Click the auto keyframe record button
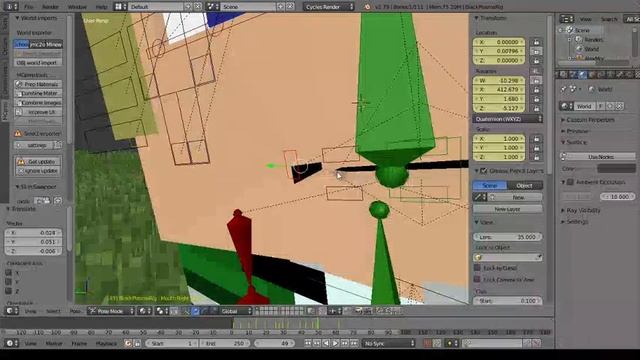640x360 pixels. click(x=427, y=343)
